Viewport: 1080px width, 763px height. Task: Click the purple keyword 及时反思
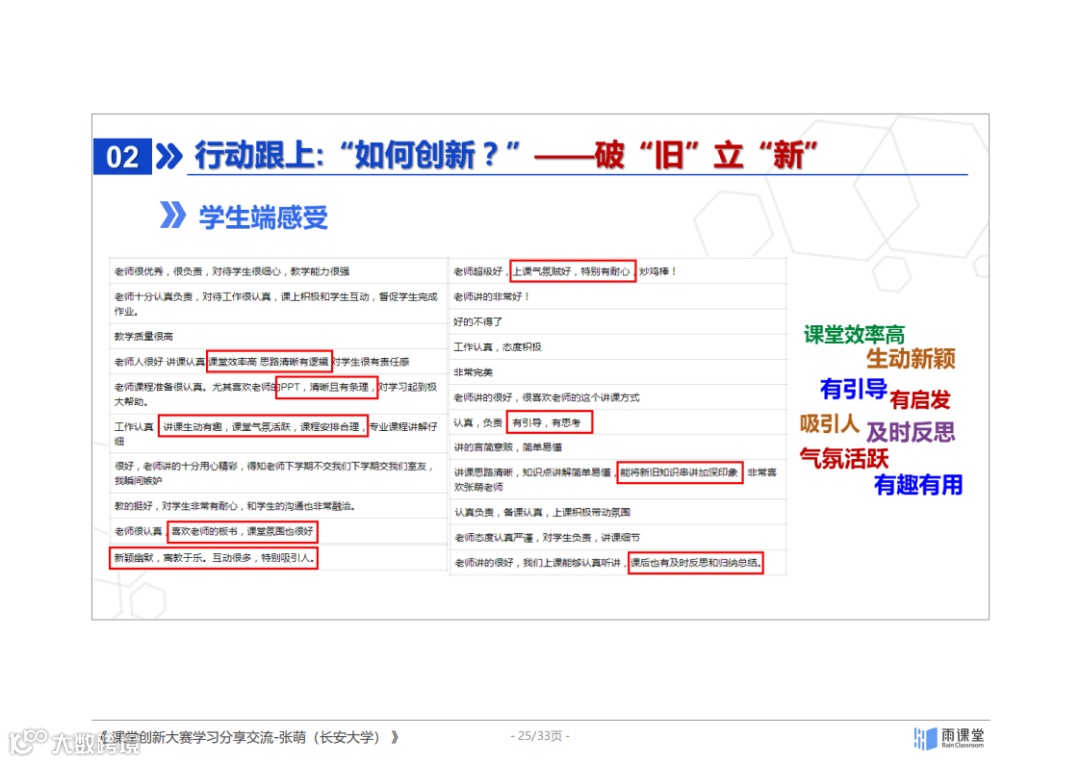(x=911, y=432)
